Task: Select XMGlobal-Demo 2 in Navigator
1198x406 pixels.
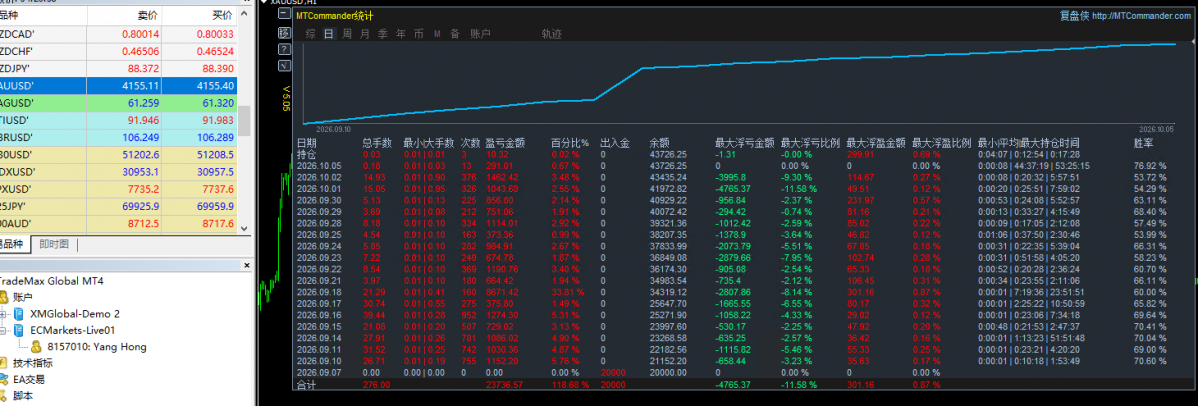Action: coord(75,313)
